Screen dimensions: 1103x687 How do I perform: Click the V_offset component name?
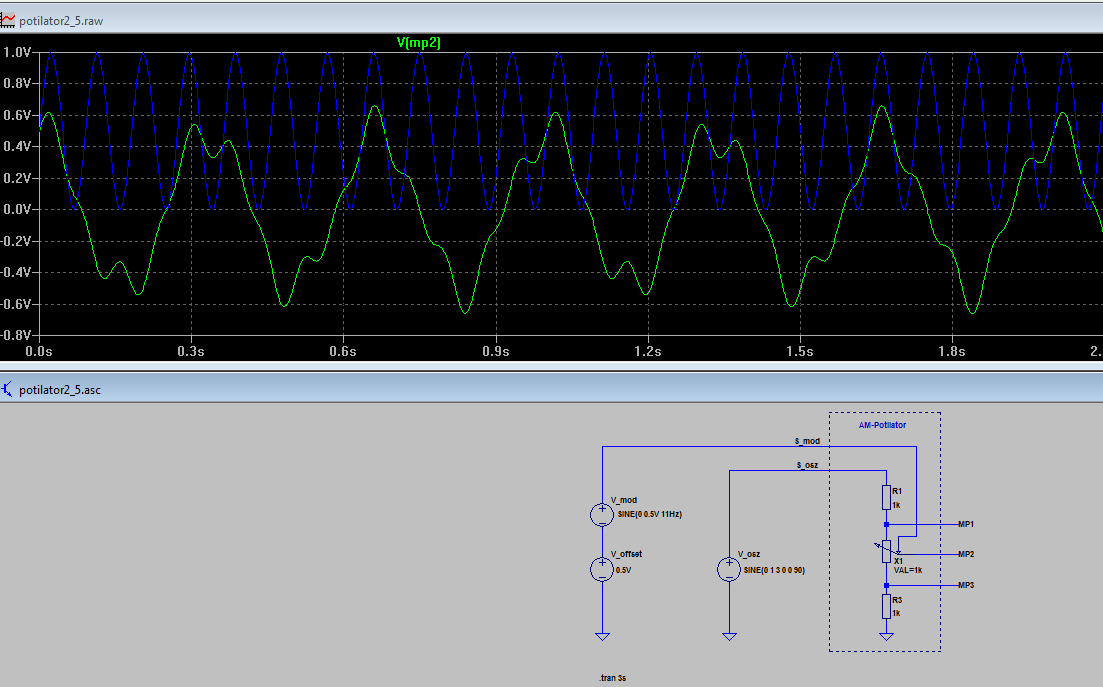(626, 554)
